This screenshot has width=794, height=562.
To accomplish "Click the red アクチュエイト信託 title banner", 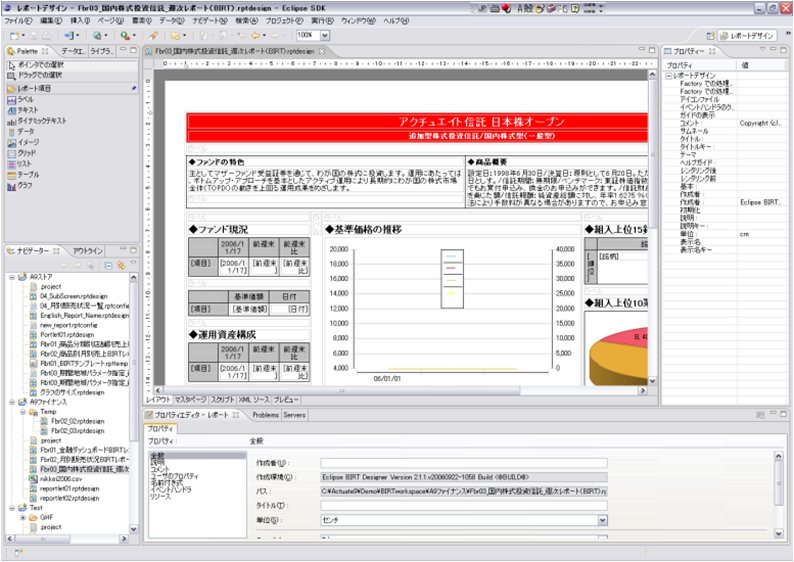I will point(417,122).
